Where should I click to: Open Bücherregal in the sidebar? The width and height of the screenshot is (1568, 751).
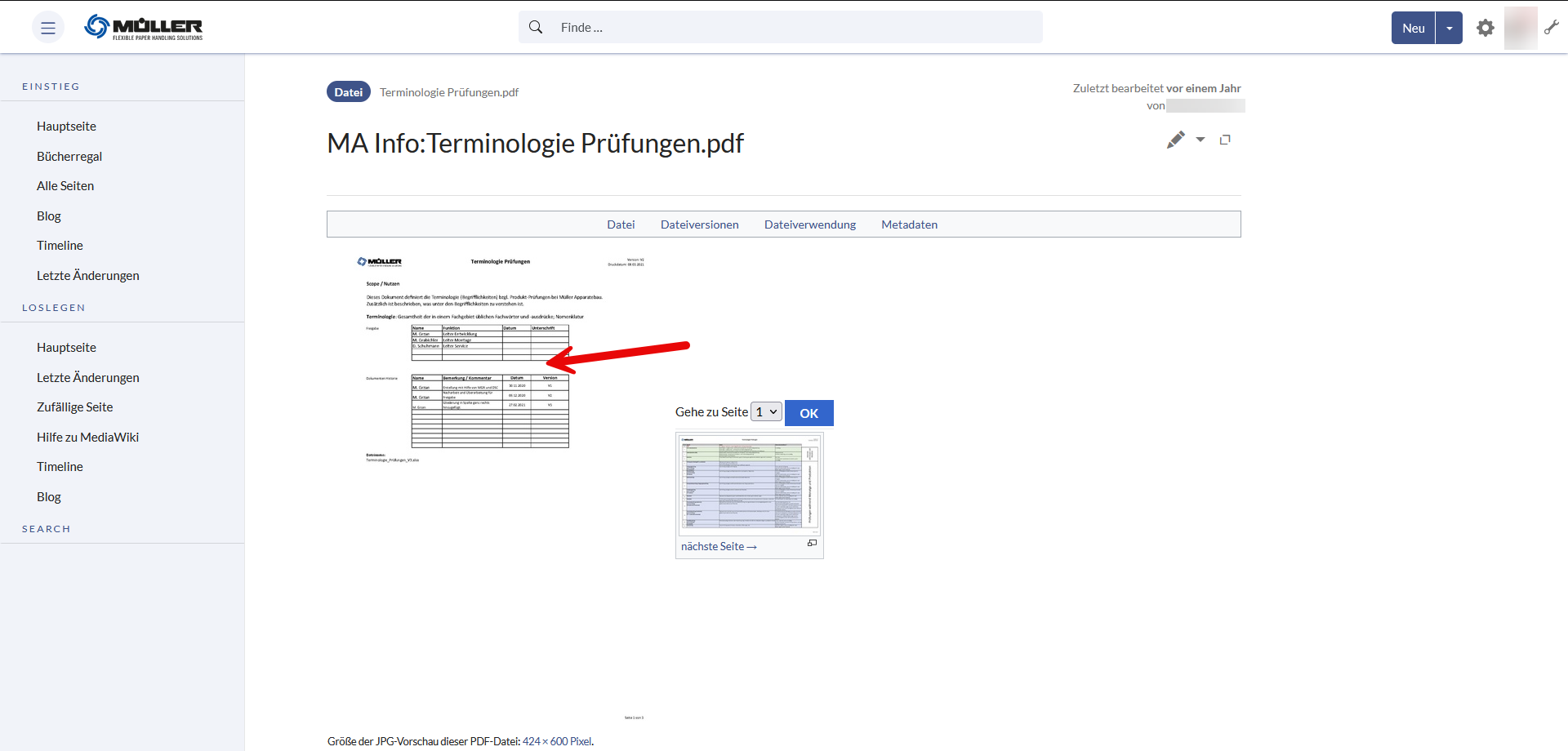pos(69,156)
